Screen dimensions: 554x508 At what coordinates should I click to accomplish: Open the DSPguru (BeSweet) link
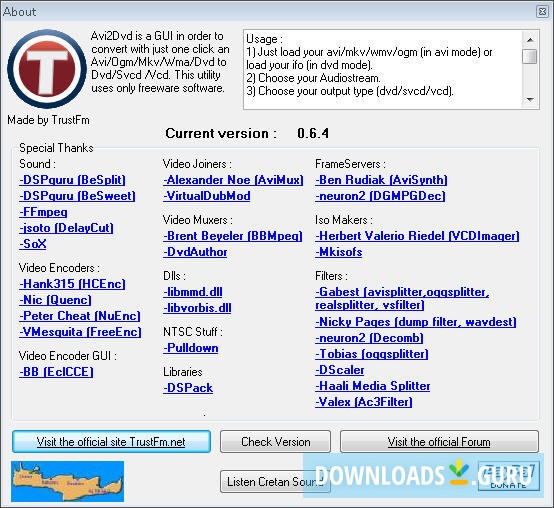pyautogui.click(x=77, y=196)
